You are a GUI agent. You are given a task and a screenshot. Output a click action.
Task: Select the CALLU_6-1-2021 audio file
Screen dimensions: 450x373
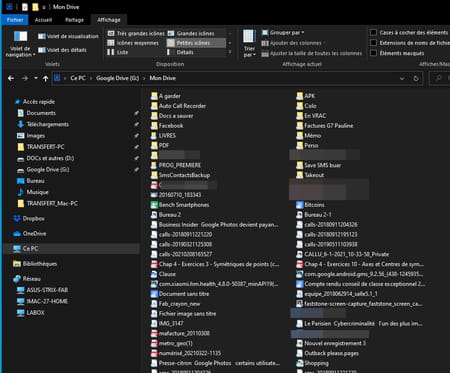pos(347,254)
